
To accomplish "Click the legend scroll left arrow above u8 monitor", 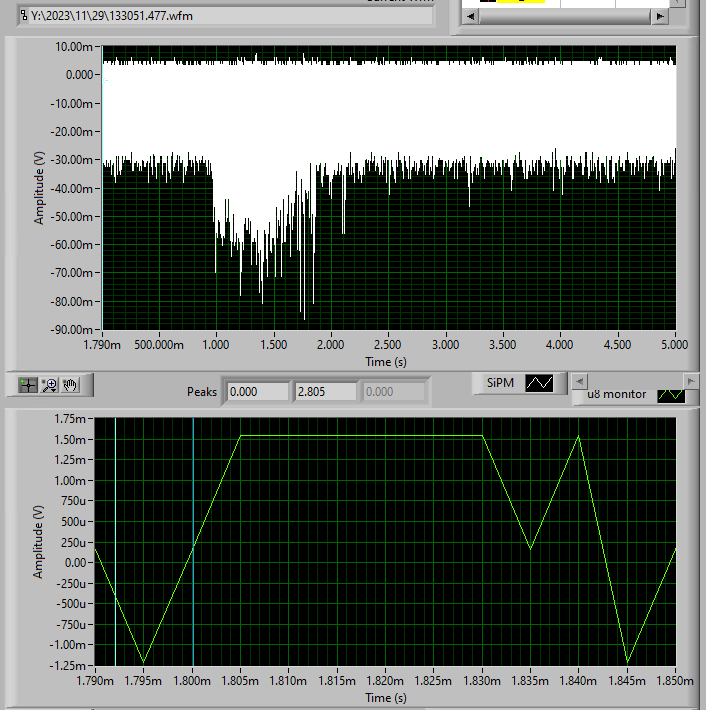I will [x=580, y=381].
